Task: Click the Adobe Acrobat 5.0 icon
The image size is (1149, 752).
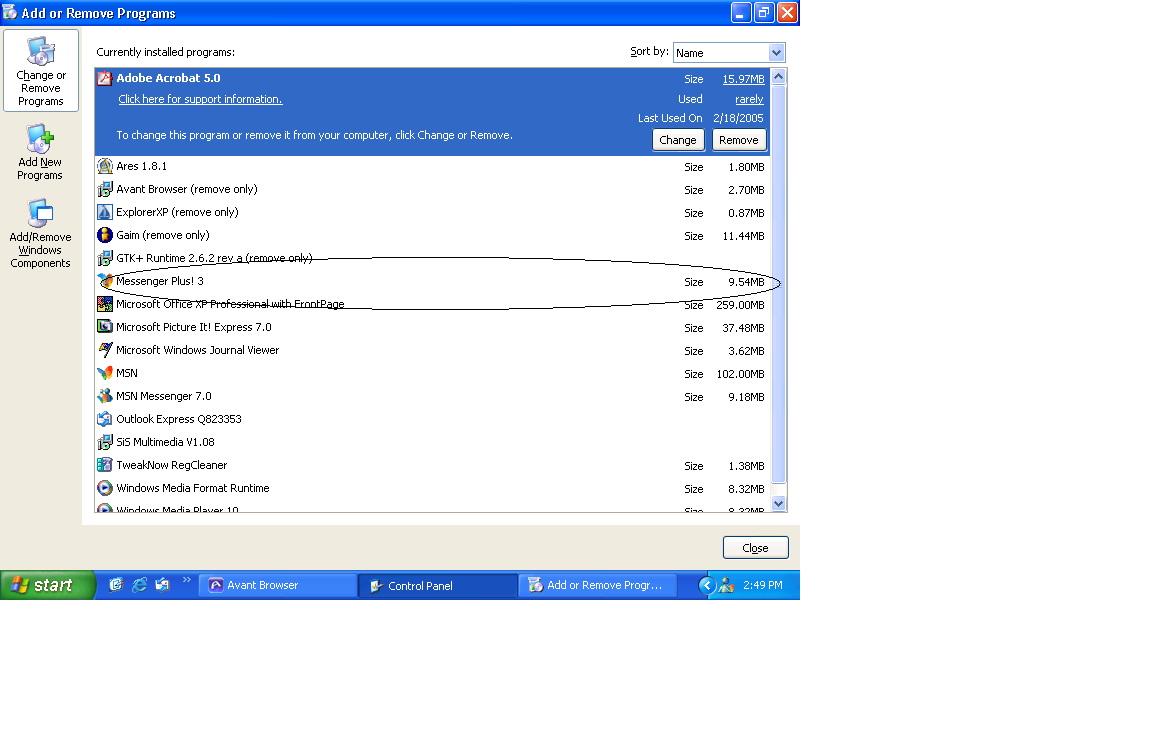Action: coord(104,79)
